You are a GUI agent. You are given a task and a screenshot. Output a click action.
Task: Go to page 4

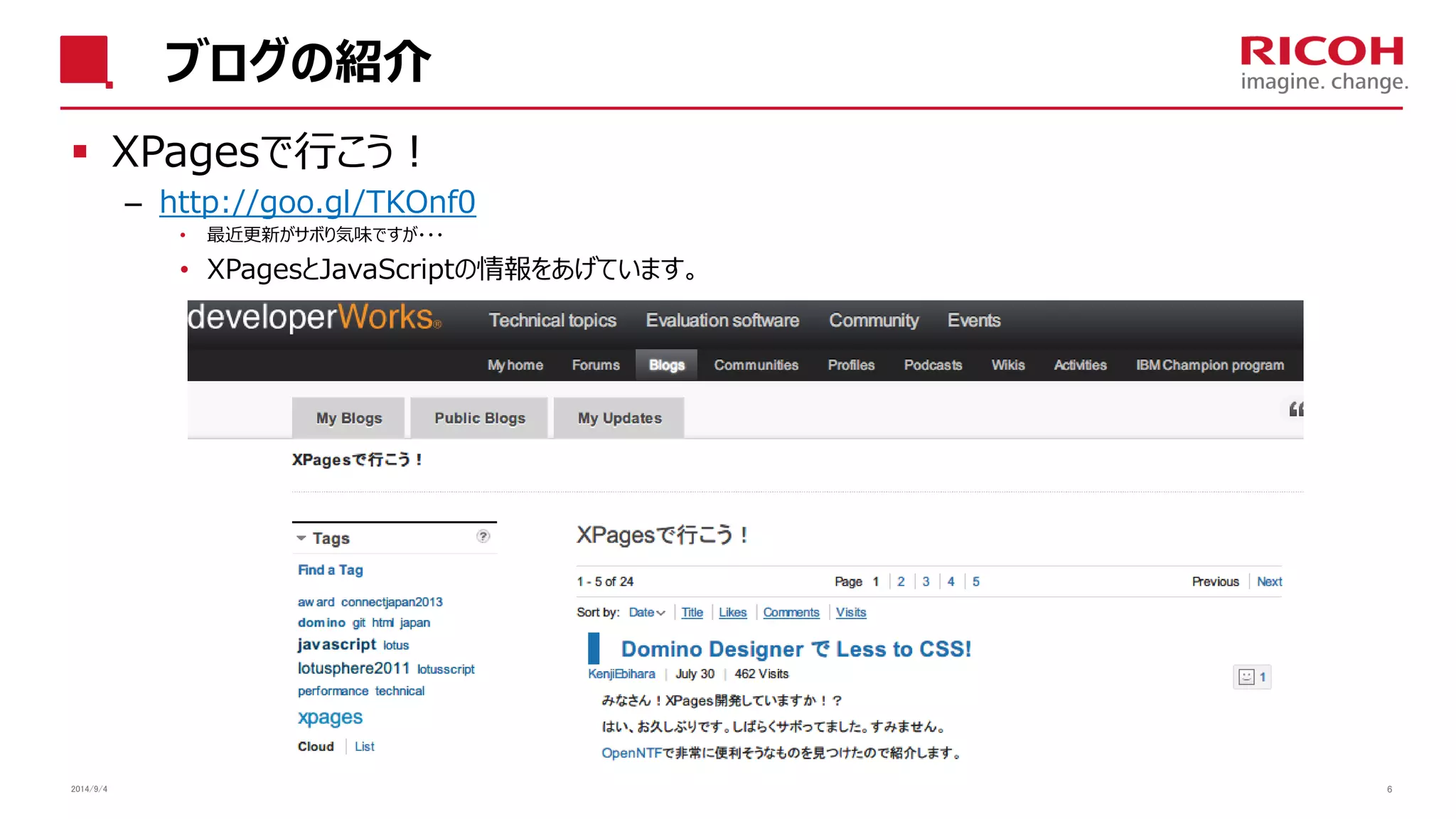click(951, 582)
